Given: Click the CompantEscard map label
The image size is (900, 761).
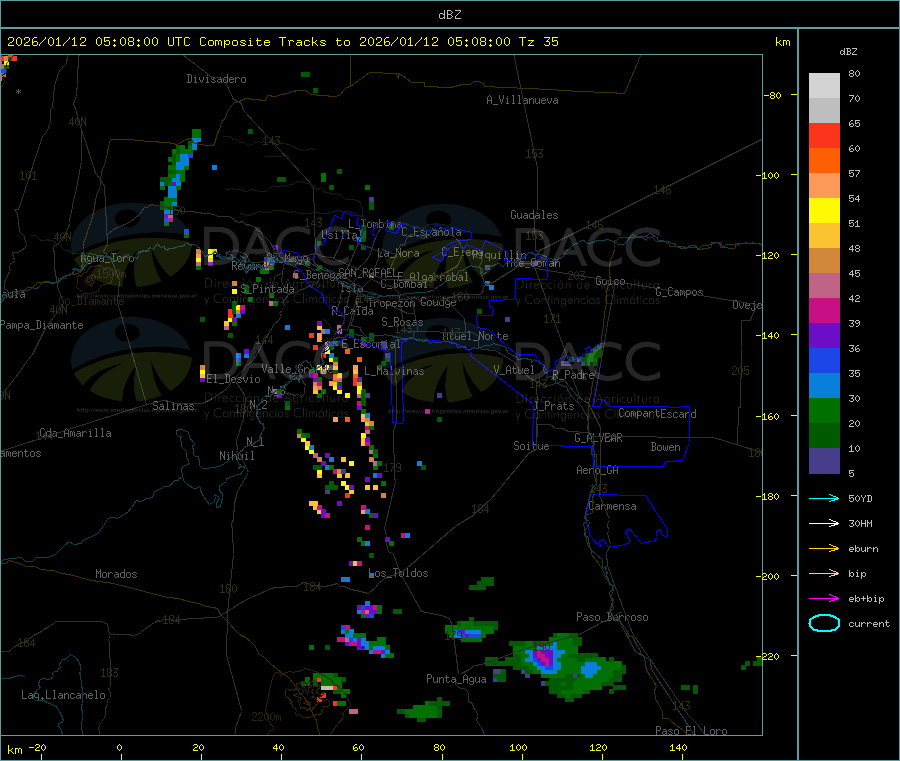Looking at the screenshot, I should click(657, 413).
